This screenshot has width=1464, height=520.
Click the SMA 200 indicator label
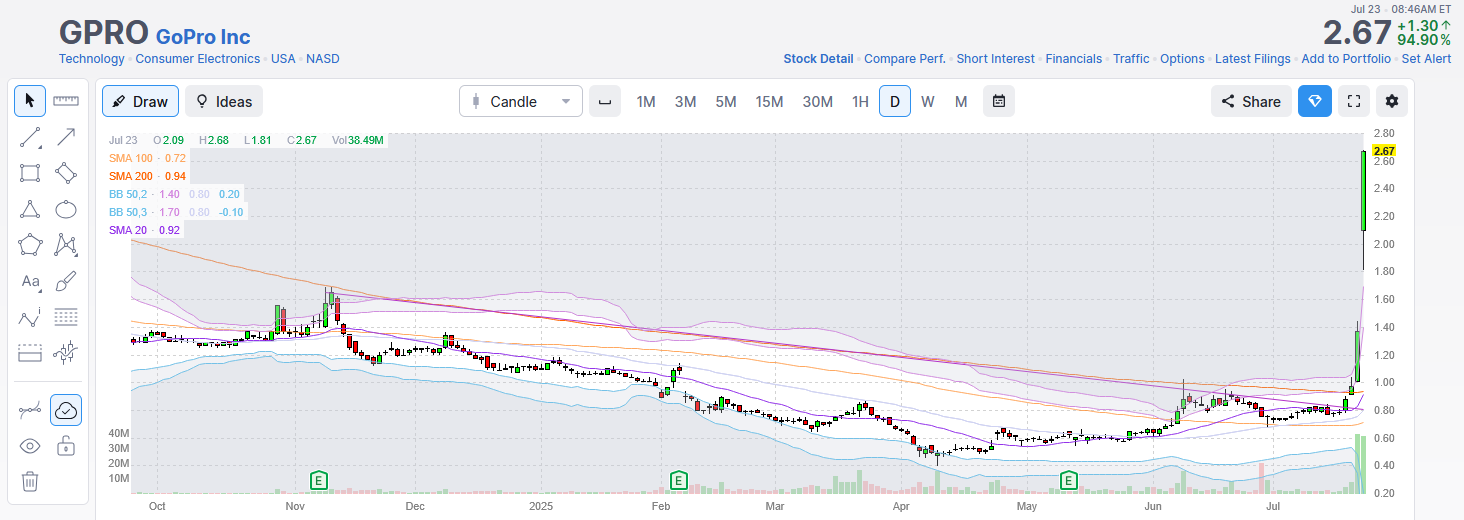pos(132,176)
